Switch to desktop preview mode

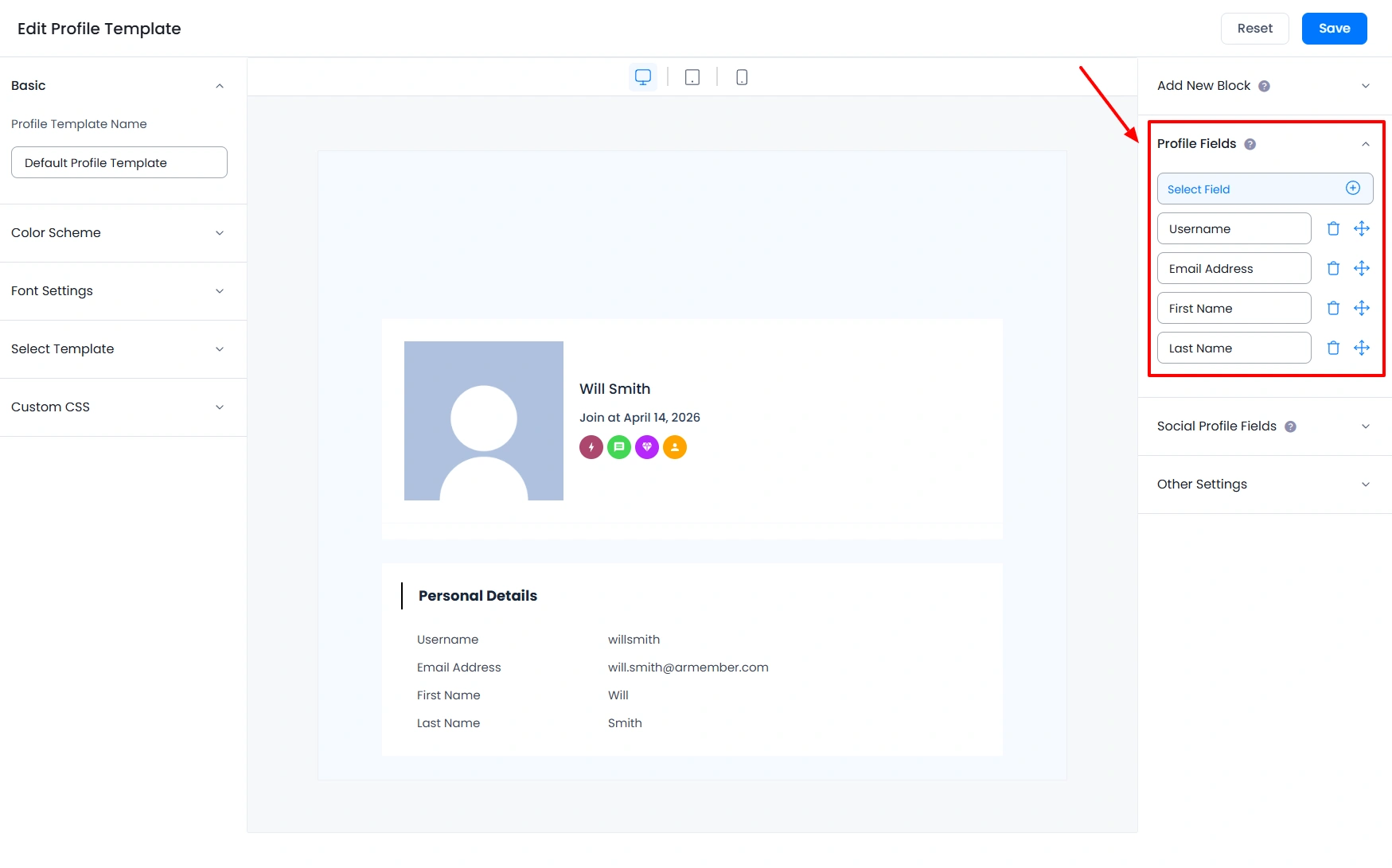click(643, 77)
